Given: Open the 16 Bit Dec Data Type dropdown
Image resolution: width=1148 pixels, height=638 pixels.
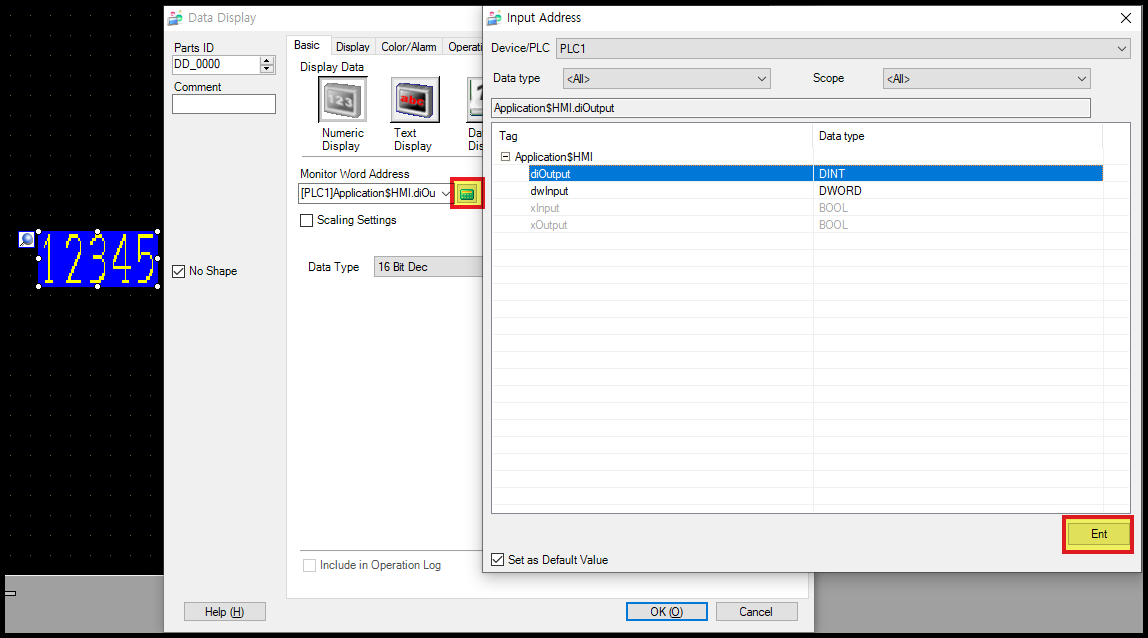Looking at the screenshot, I should tap(429, 267).
